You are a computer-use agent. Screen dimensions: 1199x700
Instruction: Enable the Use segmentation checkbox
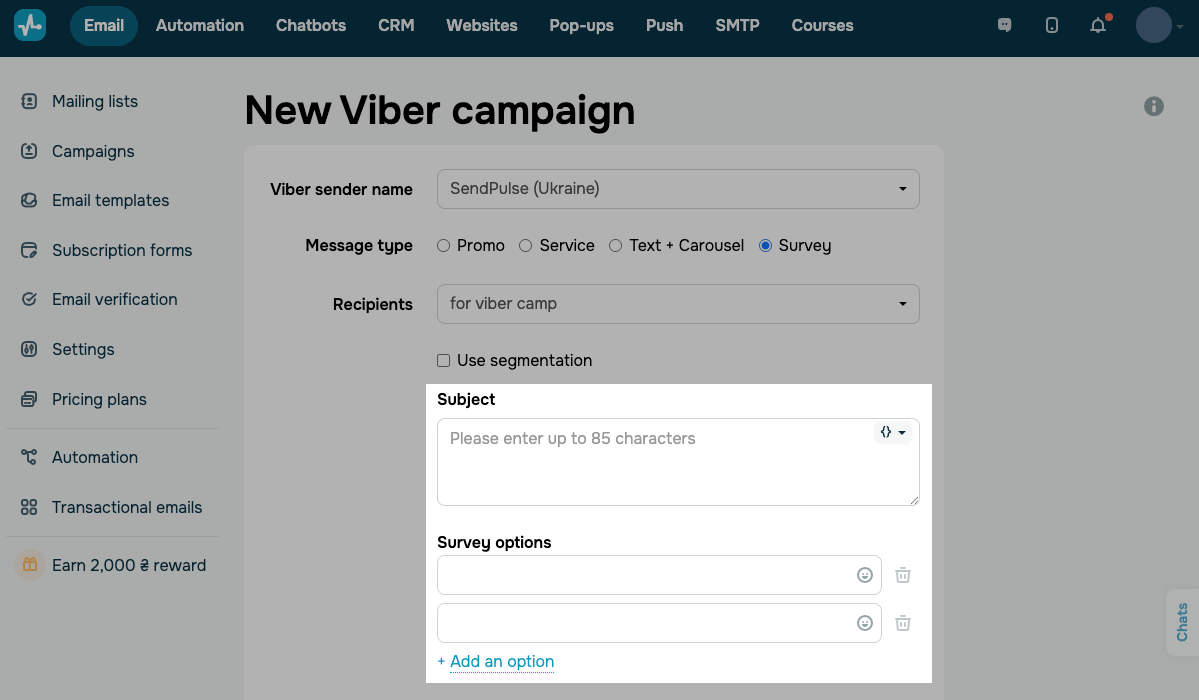click(444, 361)
